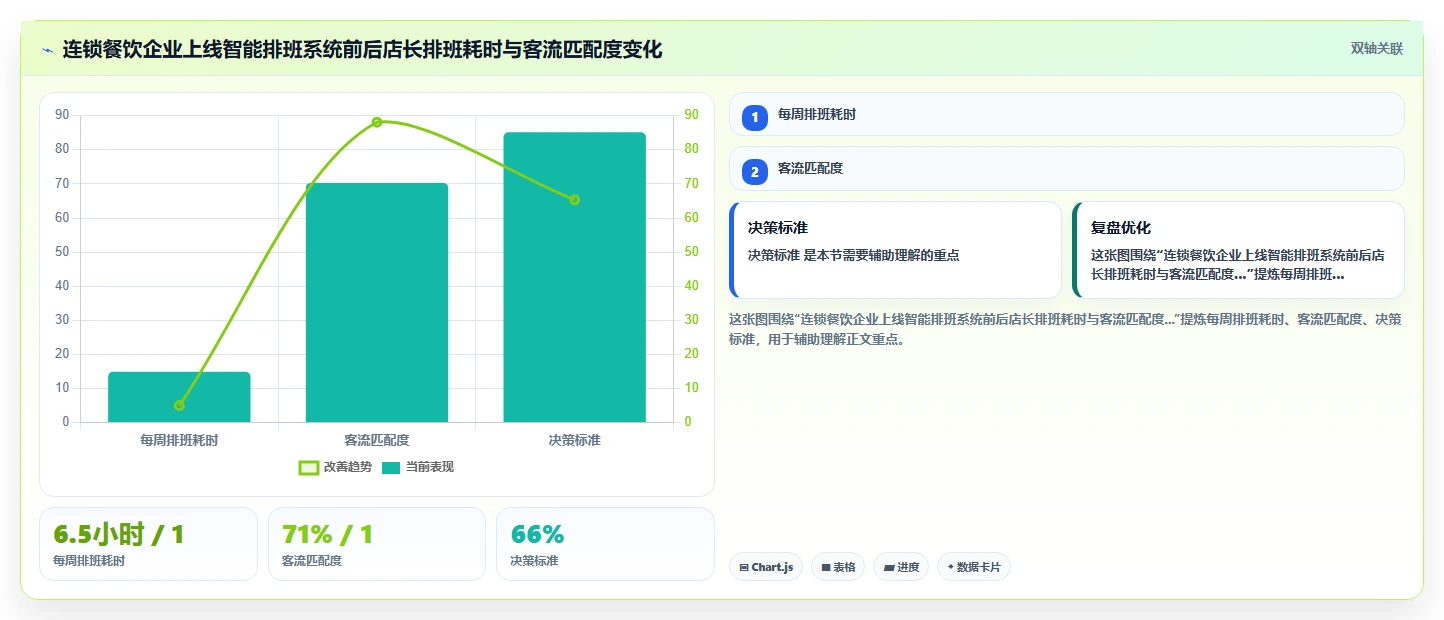The image size is (1444, 620).
Task: Click the left axis value 90
Action: [62, 115]
